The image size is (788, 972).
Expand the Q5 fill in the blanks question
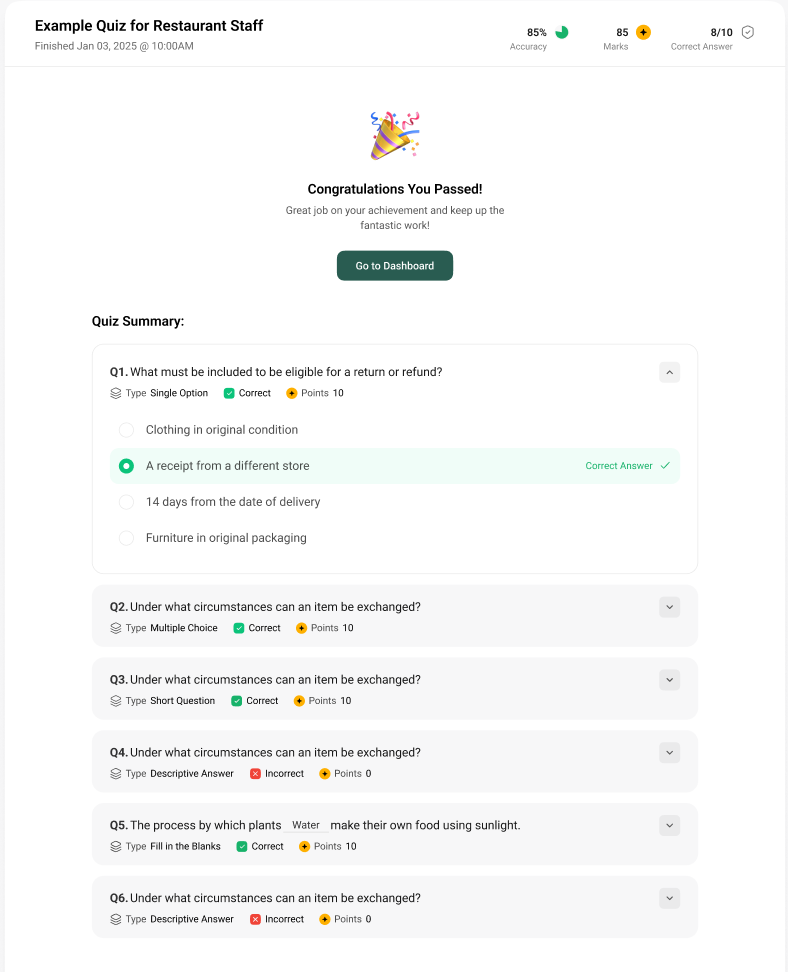(670, 825)
